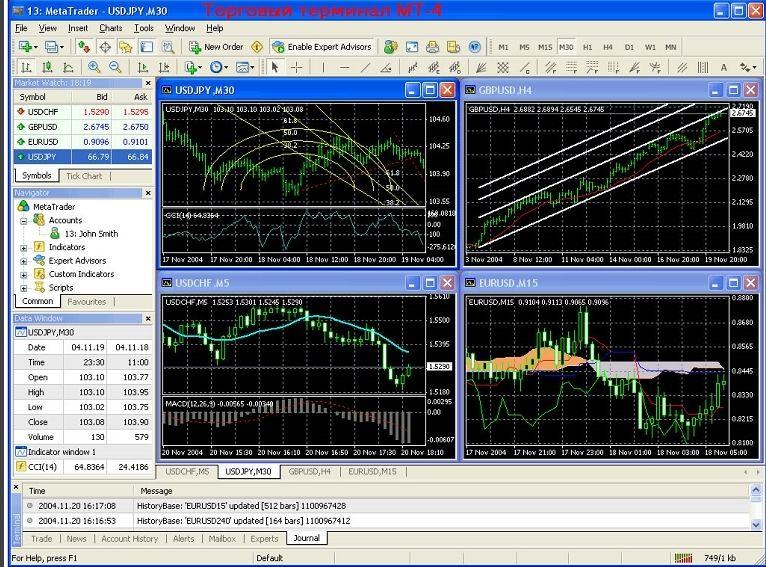The width and height of the screenshot is (766, 567).
Task: Switch timeframe to D1
Action: tap(629, 47)
